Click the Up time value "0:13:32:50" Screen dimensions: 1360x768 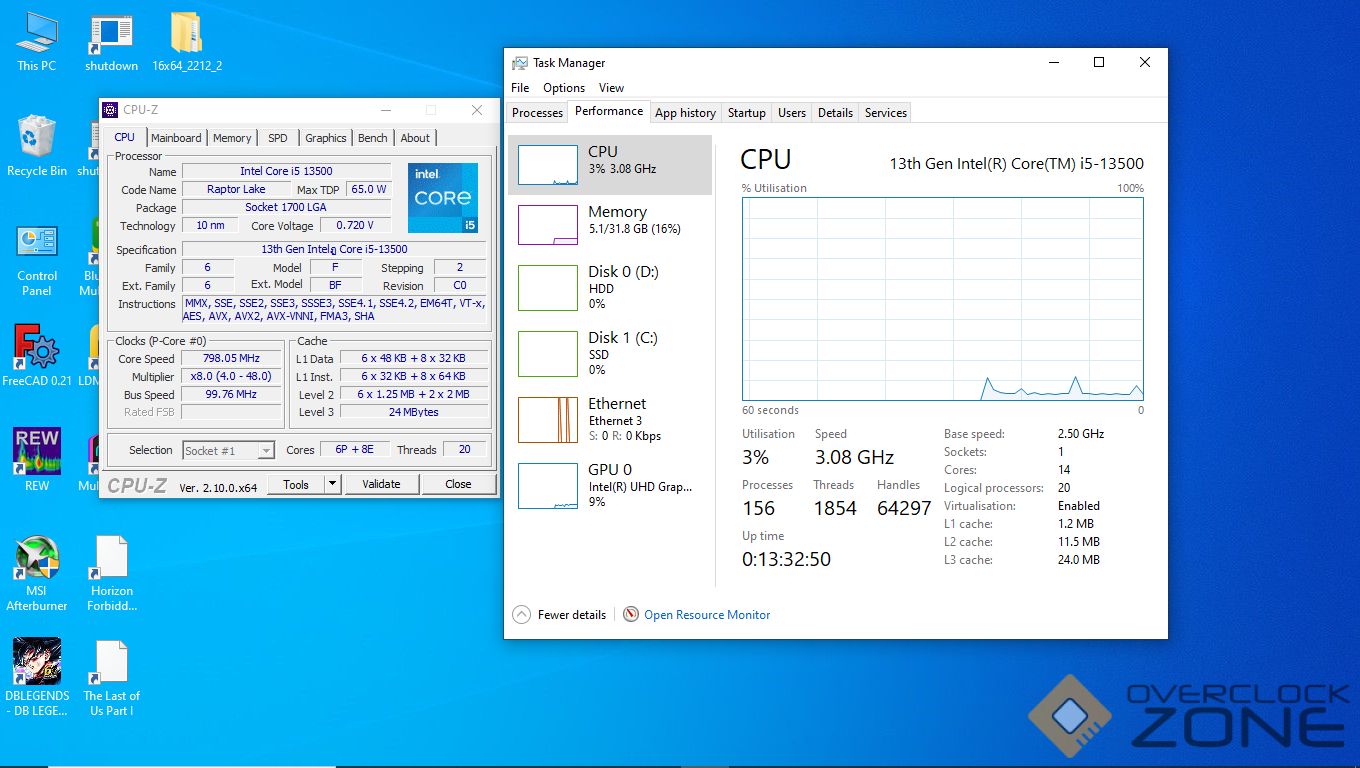[786, 559]
